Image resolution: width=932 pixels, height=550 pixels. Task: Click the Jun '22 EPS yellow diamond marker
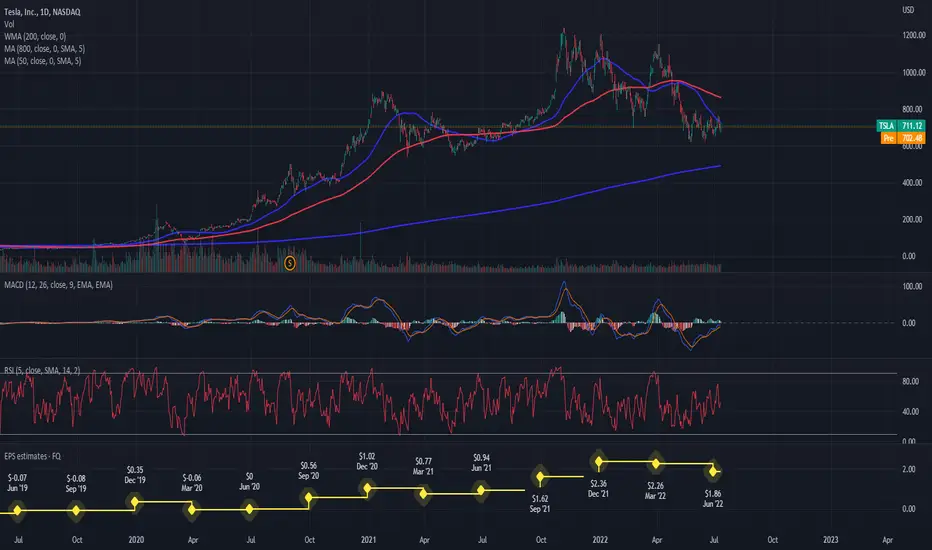tap(713, 472)
